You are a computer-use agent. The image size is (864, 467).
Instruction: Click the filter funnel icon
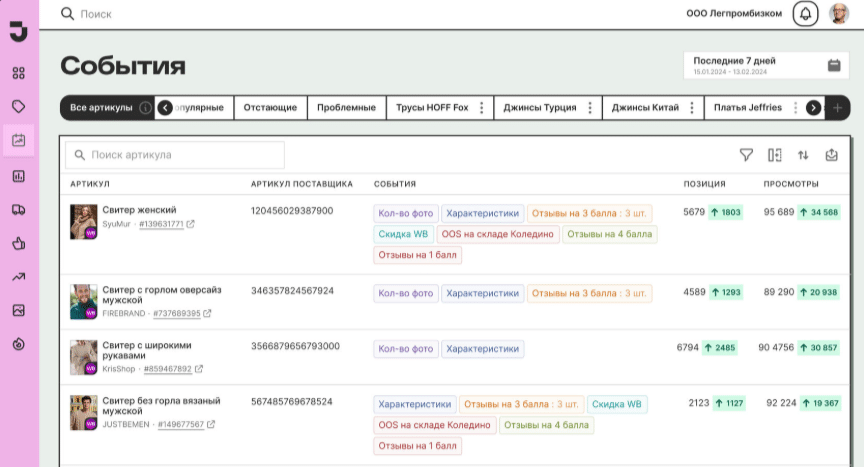click(x=746, y=155)
